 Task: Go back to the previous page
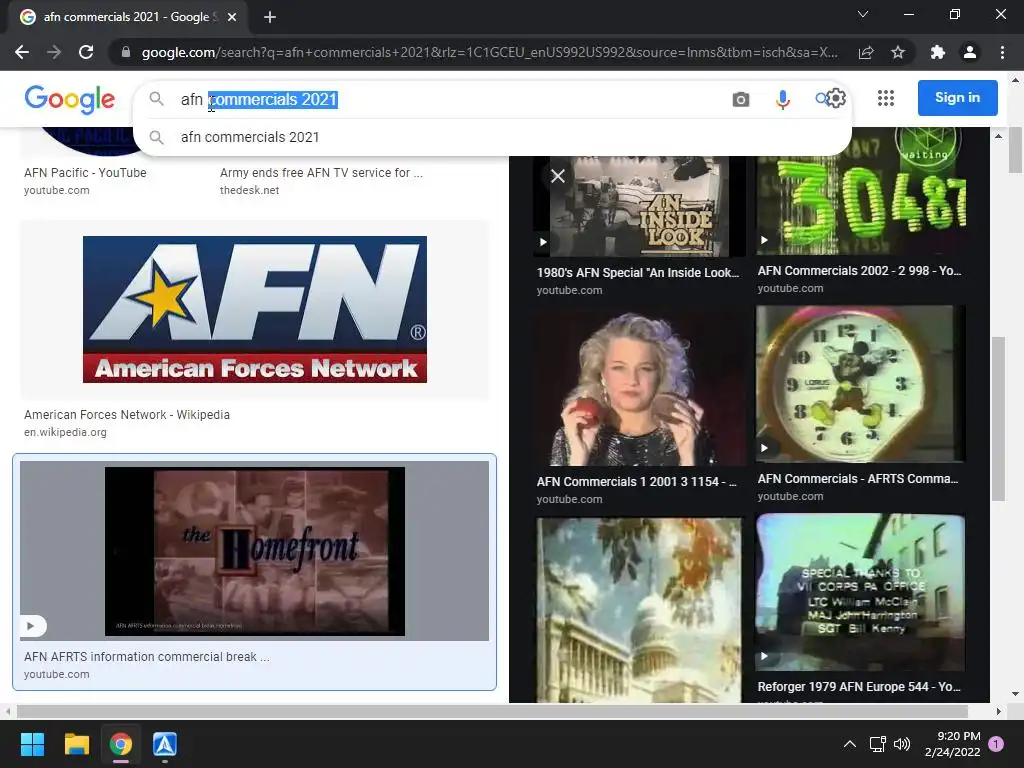pos(22,52)
